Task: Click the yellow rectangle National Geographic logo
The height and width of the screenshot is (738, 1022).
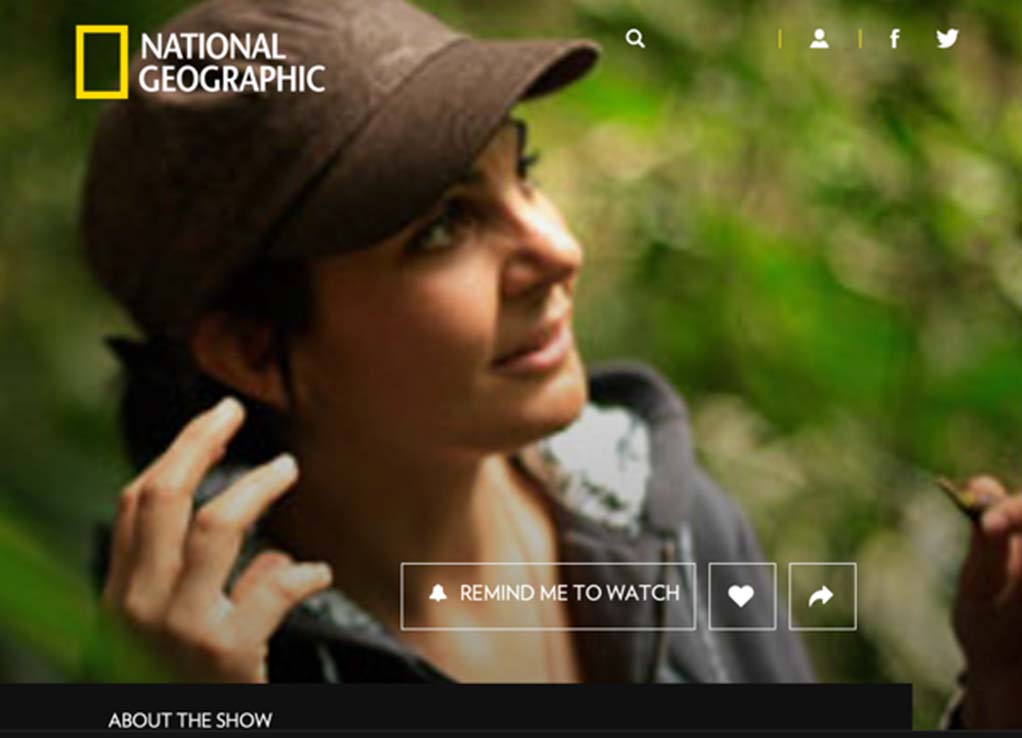Action: 102,62
